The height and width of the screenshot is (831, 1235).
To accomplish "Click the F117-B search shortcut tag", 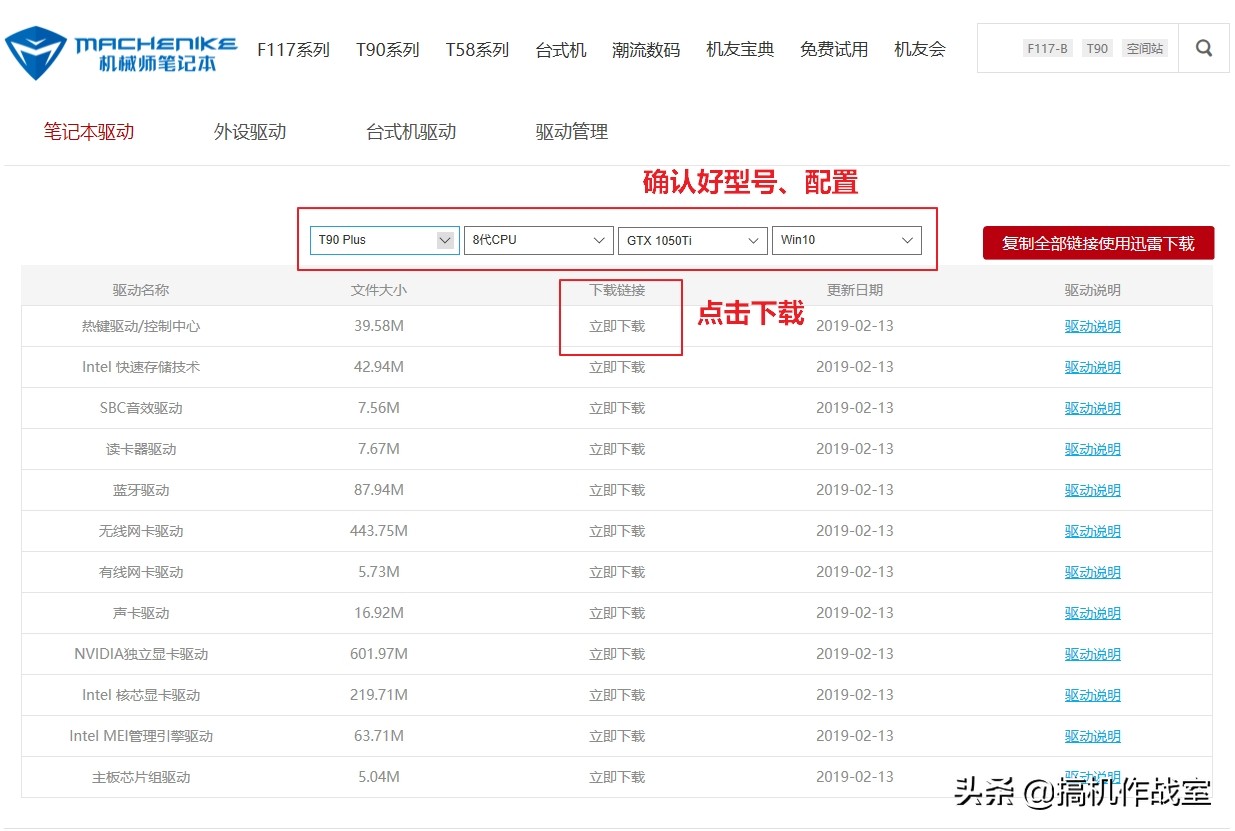I will click(x=1046, y=47).
